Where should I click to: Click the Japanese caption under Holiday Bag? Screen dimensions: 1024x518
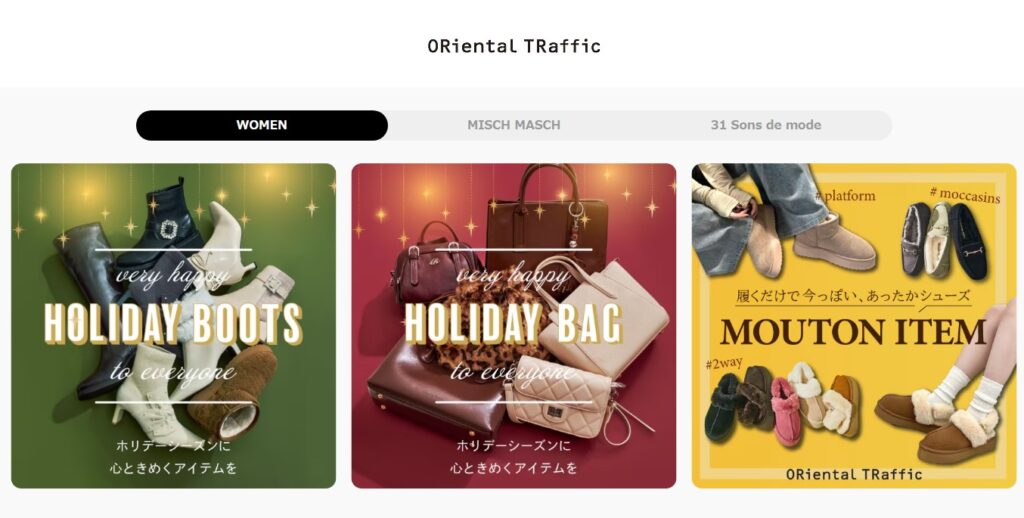[513, 457]
